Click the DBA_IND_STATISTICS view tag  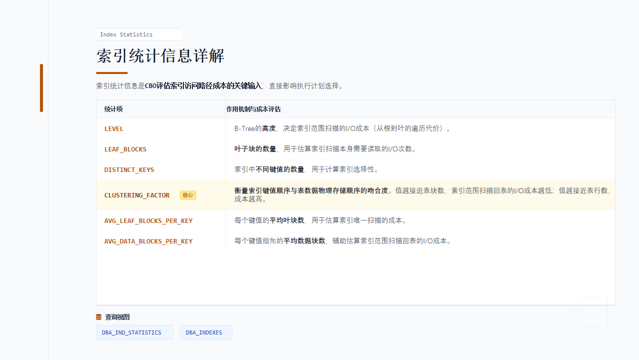135,332
